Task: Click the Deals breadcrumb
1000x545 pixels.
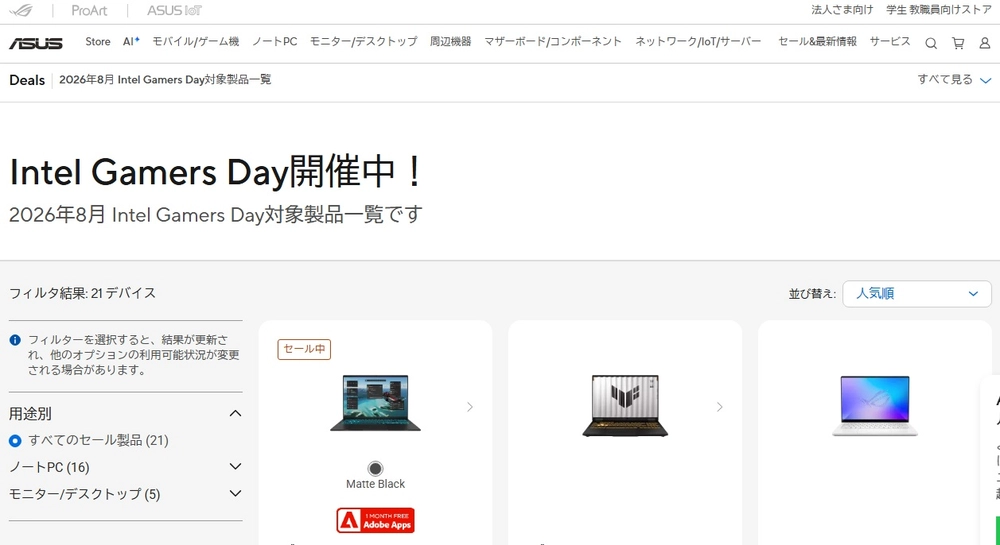Action: pyautogui.click(x=27, y=80)
